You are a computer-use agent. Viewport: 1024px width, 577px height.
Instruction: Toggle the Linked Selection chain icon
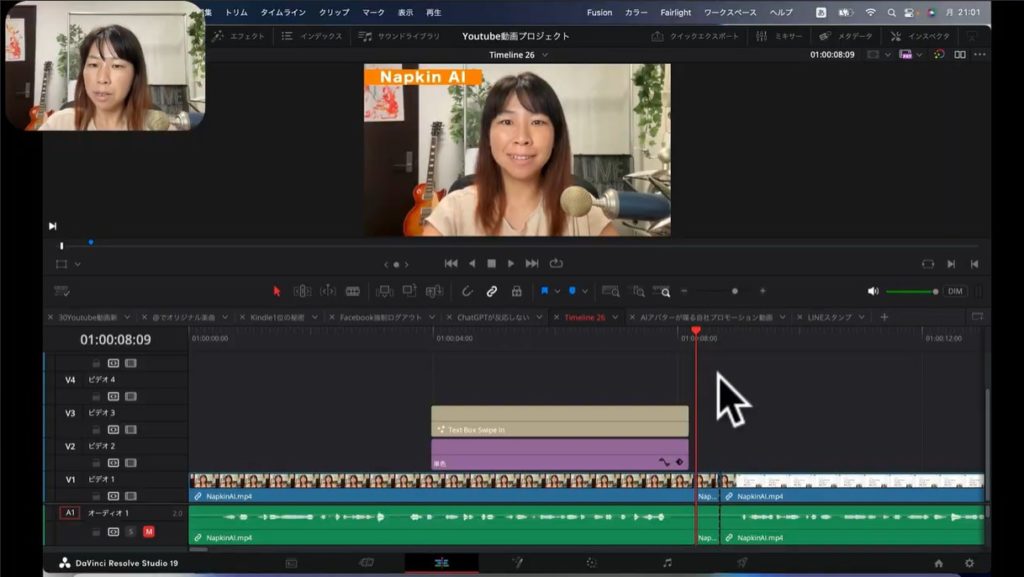(492, 291)
